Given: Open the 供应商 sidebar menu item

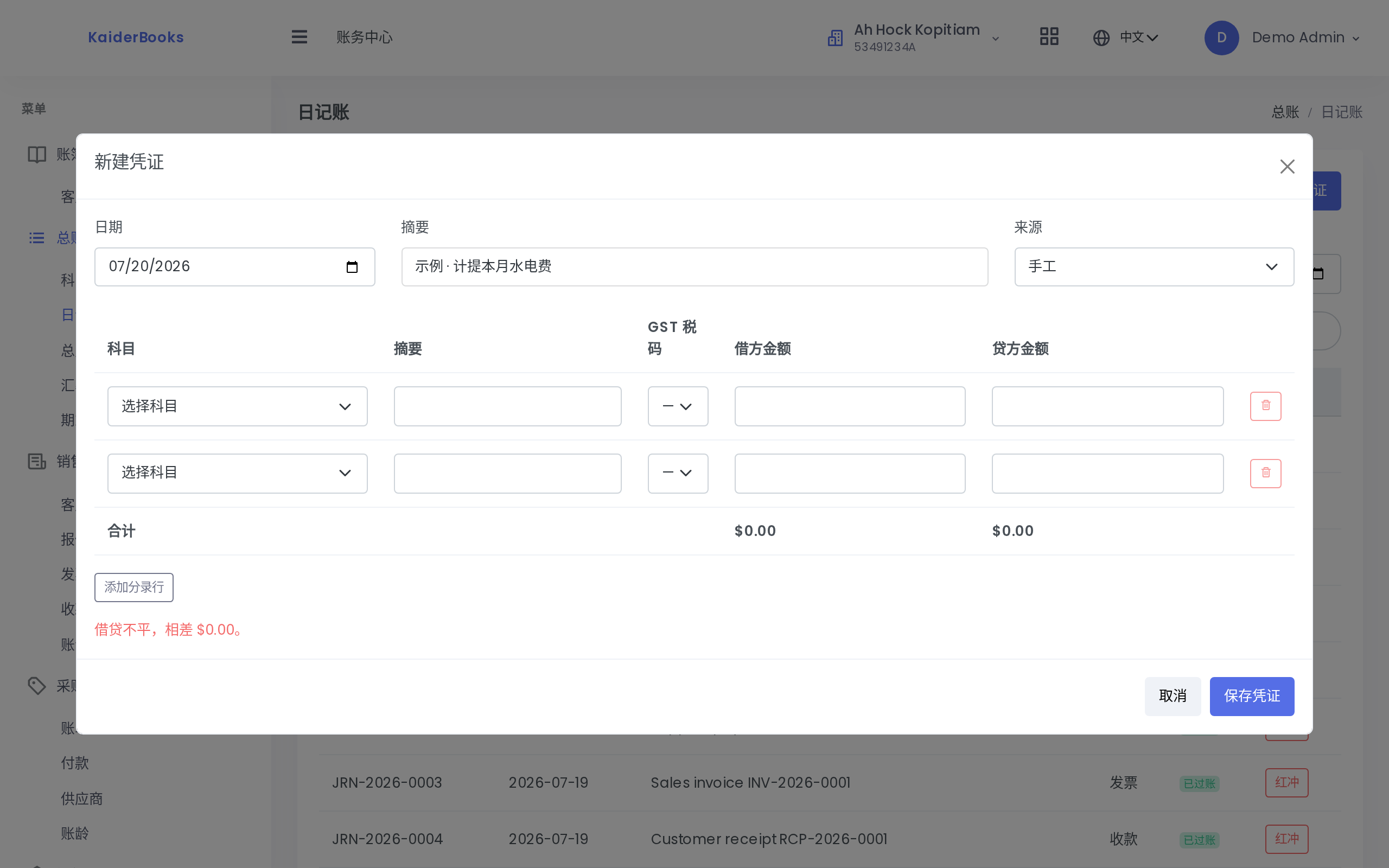Looking at the screenshot, I should pos(82,799).
